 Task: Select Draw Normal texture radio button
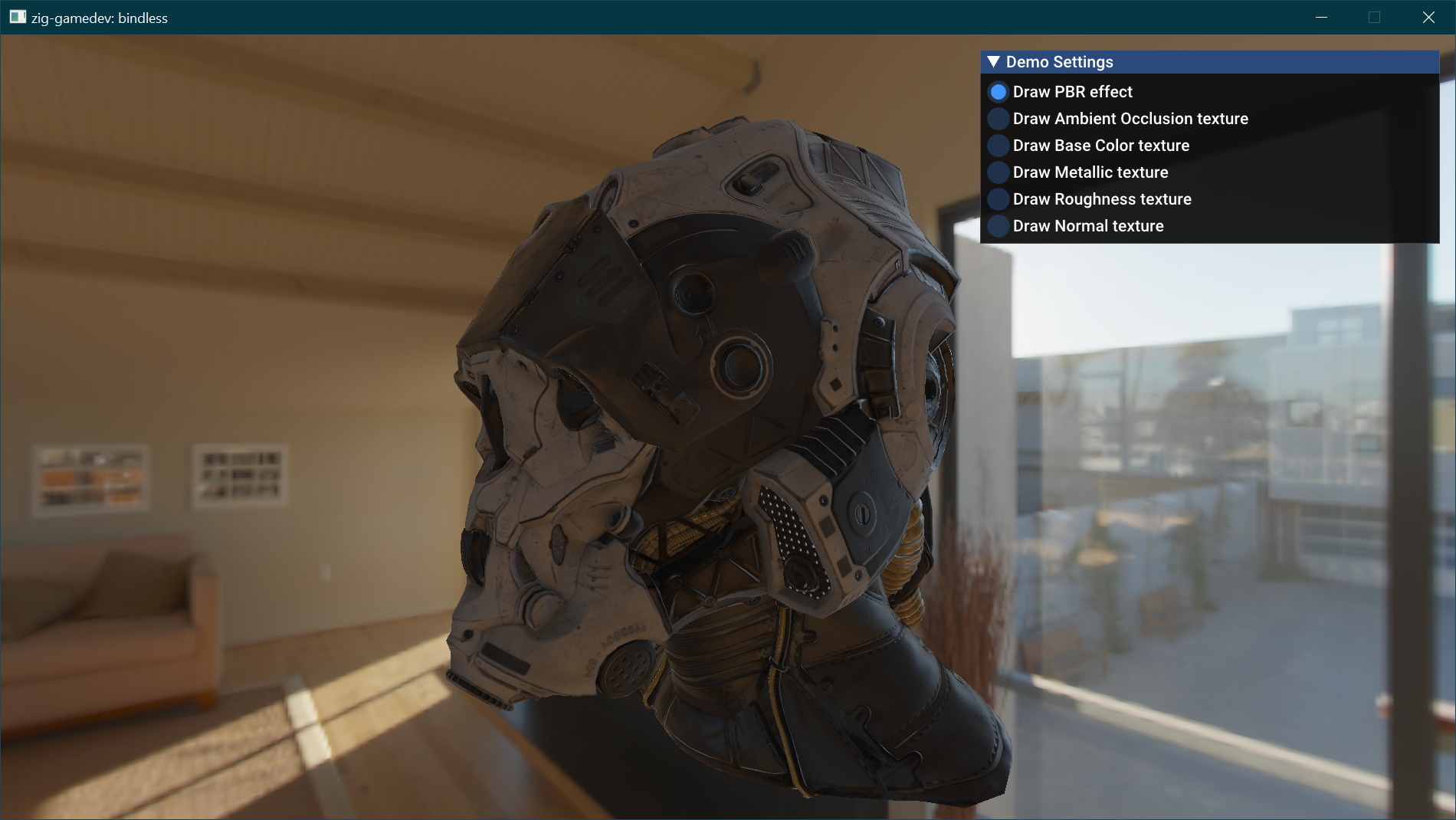pos(998,226)
